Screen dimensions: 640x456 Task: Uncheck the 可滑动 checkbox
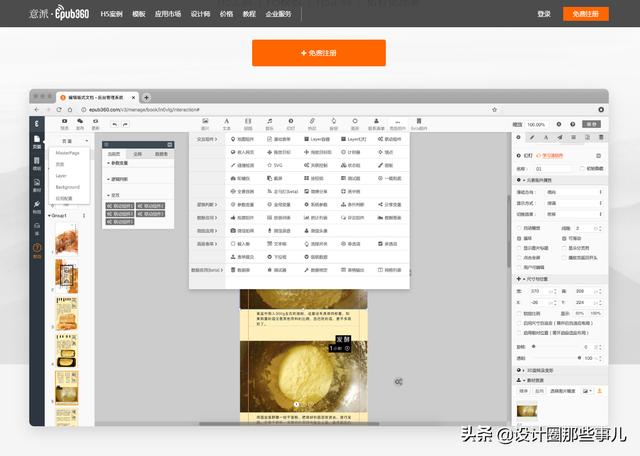click(x=564, y=238)
